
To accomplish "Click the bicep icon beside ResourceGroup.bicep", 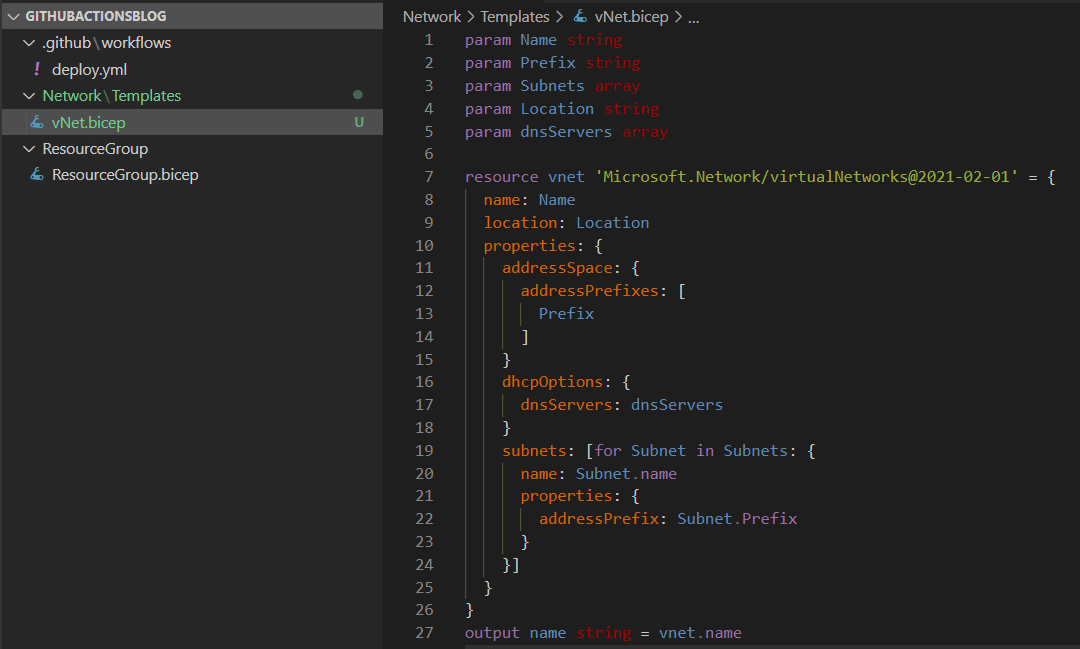I will [37, 174].
